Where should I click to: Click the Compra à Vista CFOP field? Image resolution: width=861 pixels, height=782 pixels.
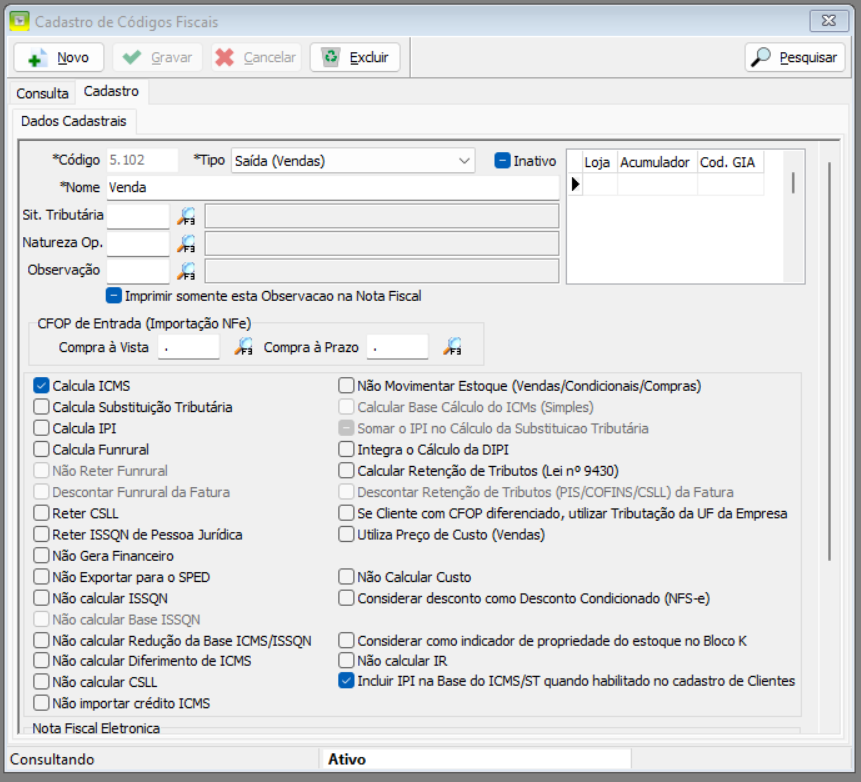(189, 347)
